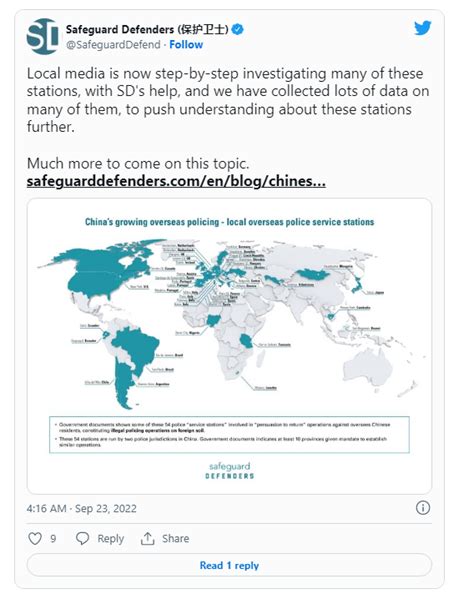This screenshot has width=474, height=594.
Task: Open Safeguard Defenders profile avatar
Action: click(42, 36)
